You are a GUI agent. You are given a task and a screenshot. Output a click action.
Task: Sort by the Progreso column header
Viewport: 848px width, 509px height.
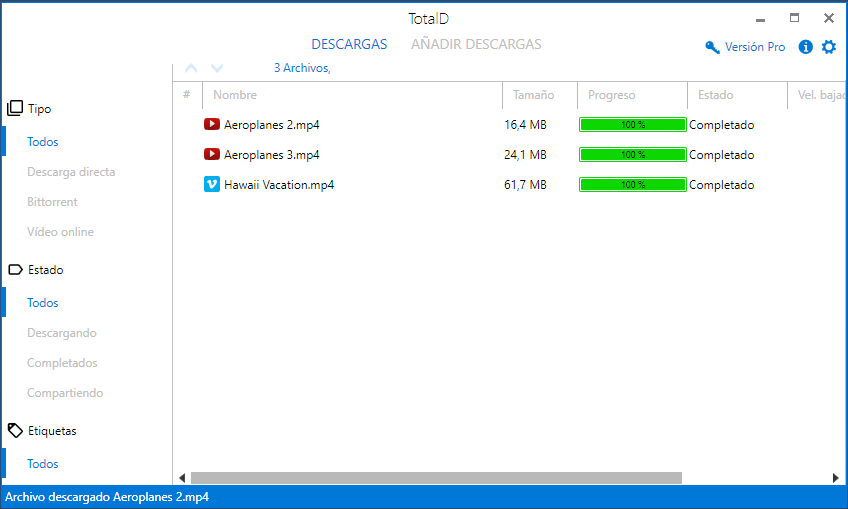(x=632, y=95)
